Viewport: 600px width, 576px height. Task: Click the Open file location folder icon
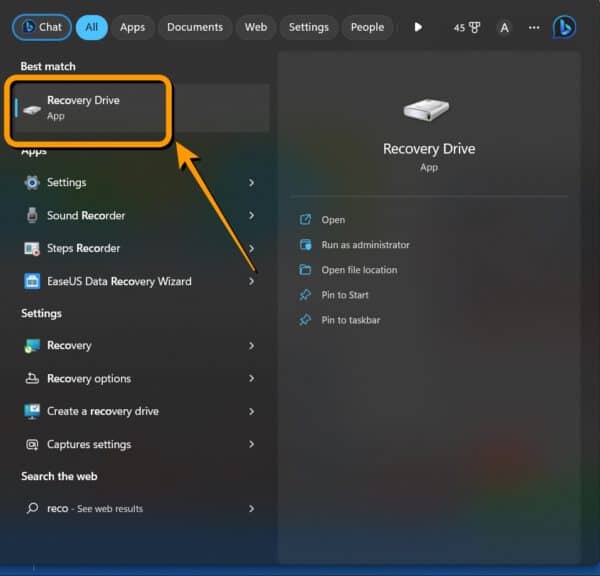(x=305, y=270)
